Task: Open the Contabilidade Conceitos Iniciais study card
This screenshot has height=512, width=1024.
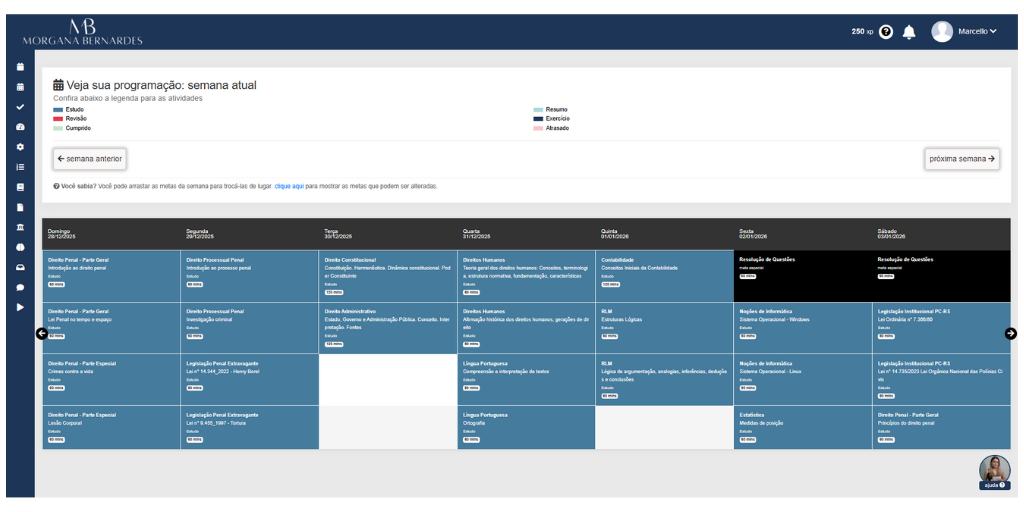Action: pos(664,276)
